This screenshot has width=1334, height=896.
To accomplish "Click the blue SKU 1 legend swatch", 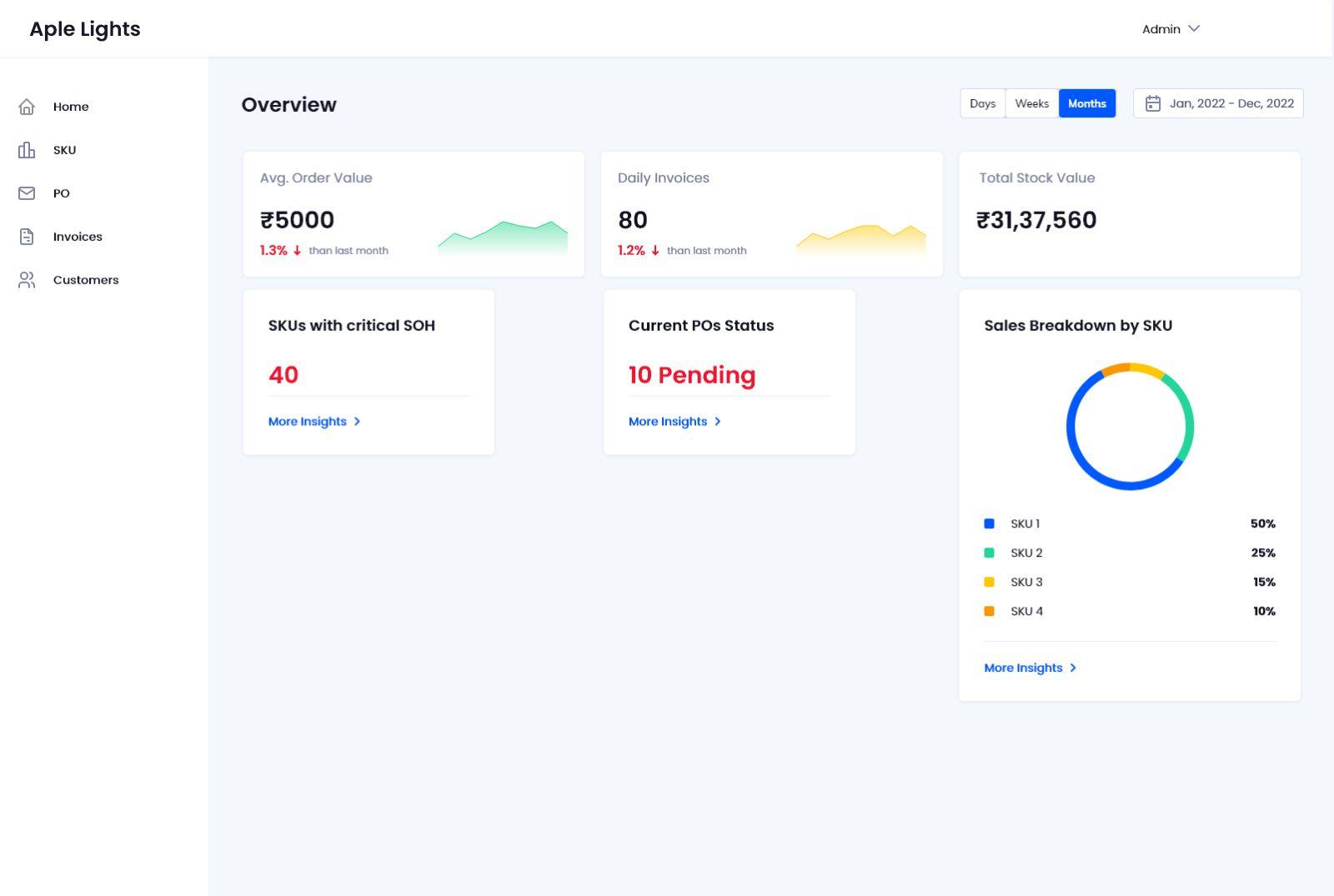I will pyautogui.click(x=989, y=523).
